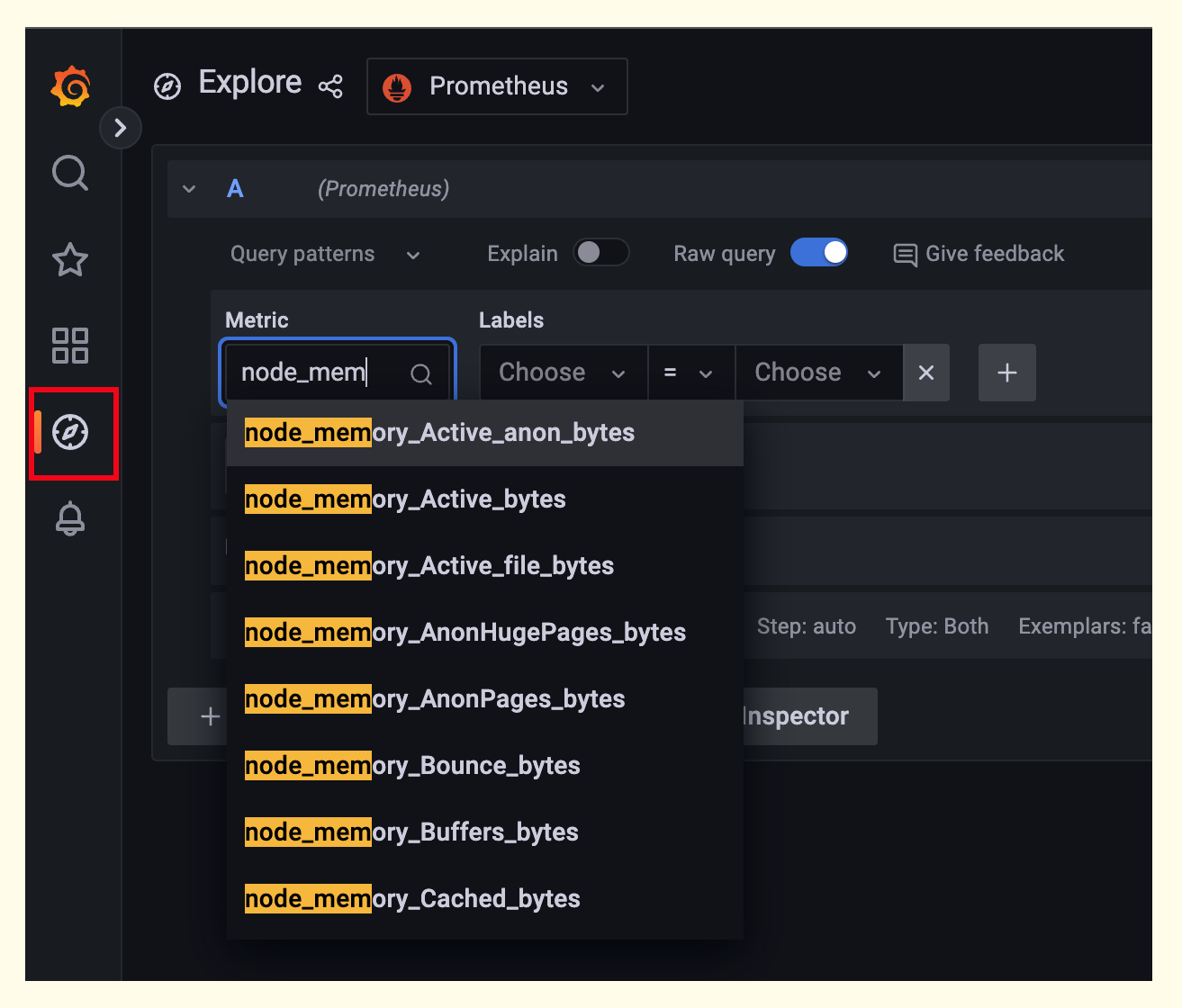Open the Alerting bell icon
Image resolution: width=1182 pixels, height=1008 pixels.
[70, 519]
